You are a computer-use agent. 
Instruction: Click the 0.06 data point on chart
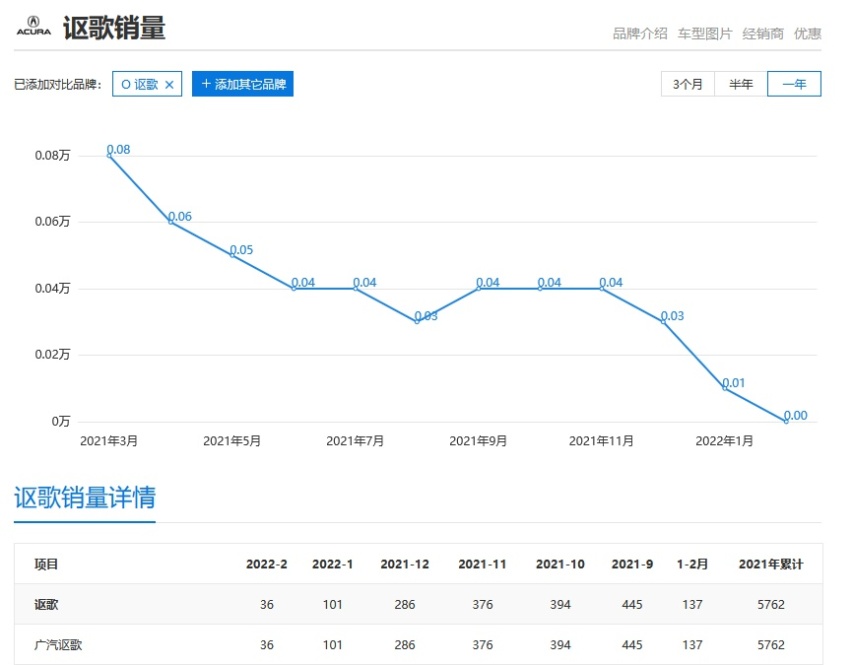tap(171, 222)
